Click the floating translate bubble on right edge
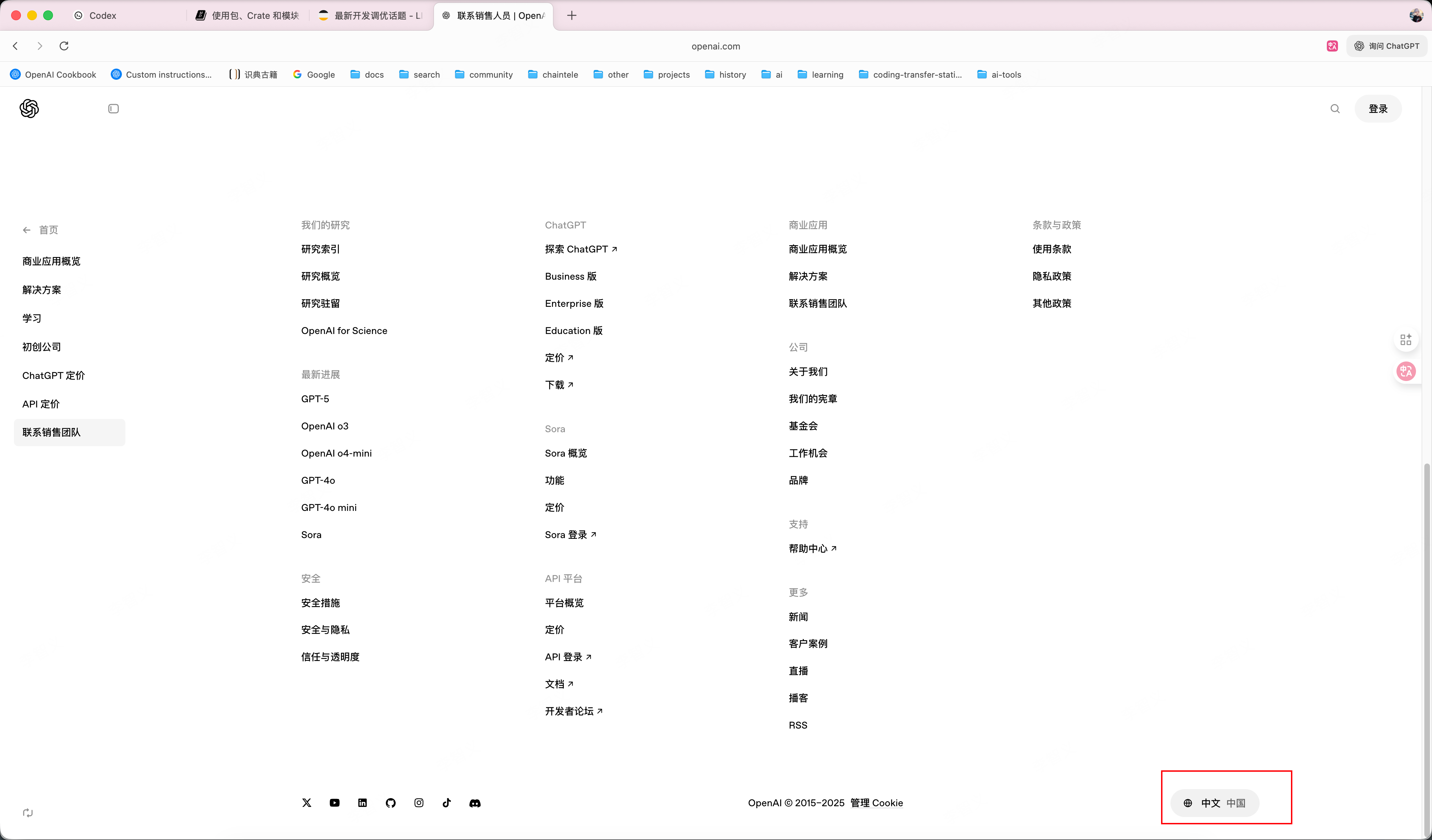Screen dimensions: 1432x840 coord(1406,372)
